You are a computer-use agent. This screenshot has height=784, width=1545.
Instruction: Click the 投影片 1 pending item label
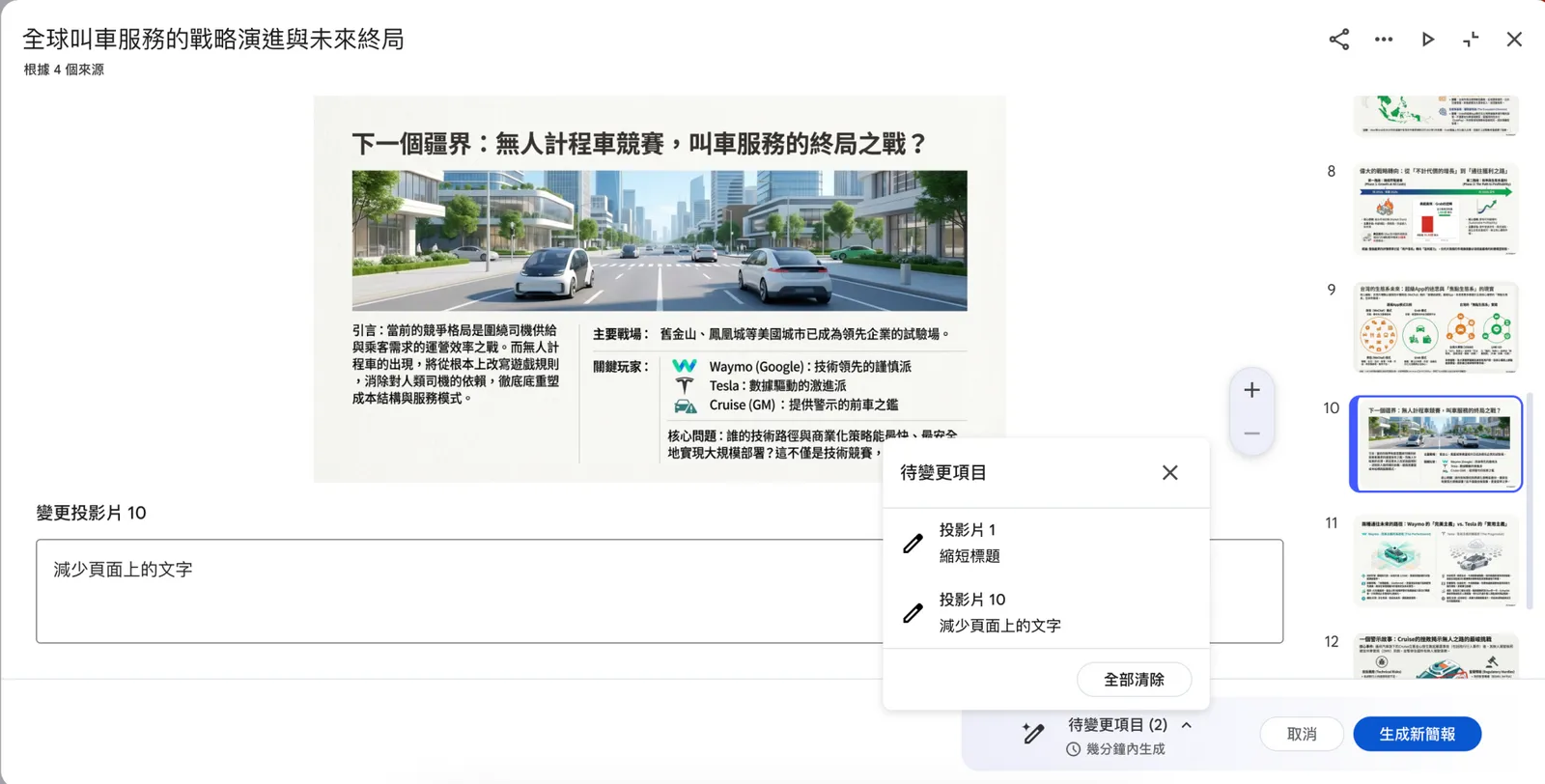point(968,530)
